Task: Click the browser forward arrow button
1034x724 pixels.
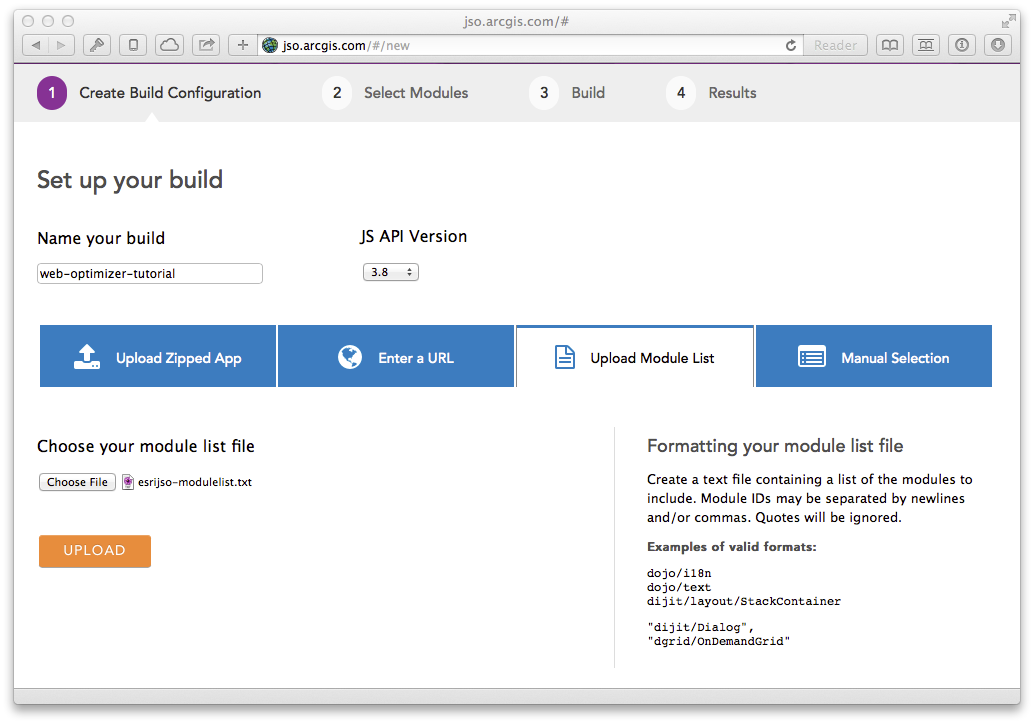Action: coord(61,45)
